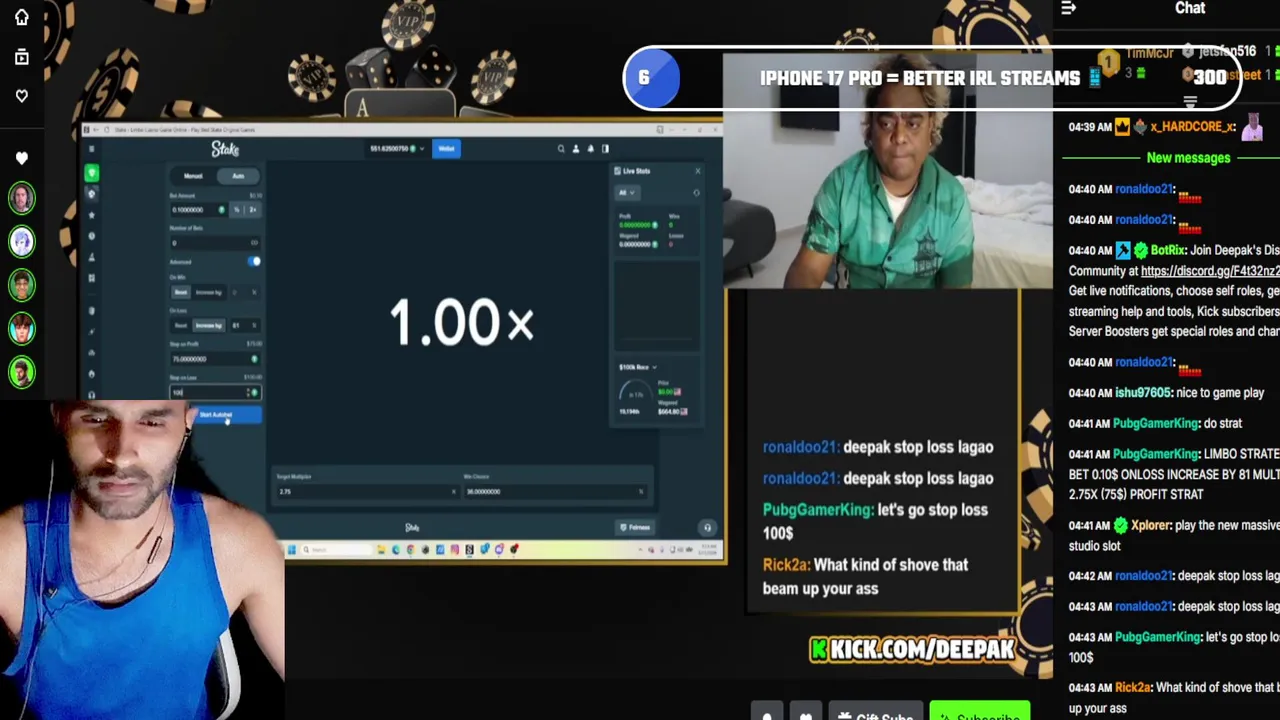
Task: Collapse the Kick chat panel
Action: click(x=1068, y=8)
